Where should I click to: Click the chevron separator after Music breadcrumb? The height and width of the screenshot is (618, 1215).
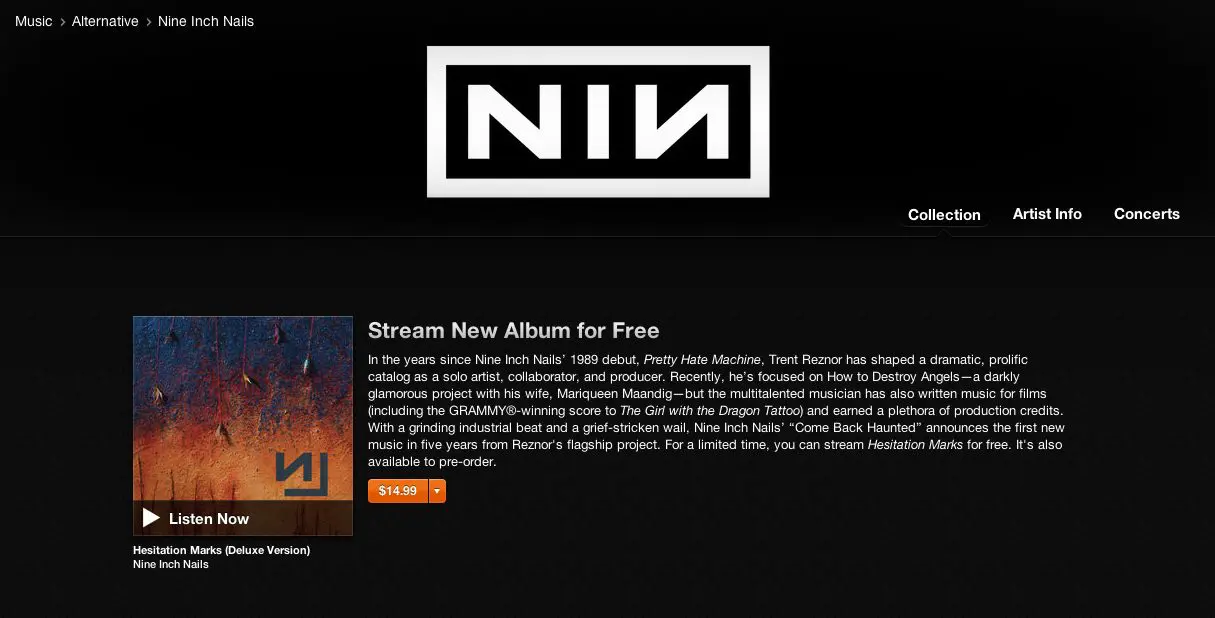(x=62, y=21)
